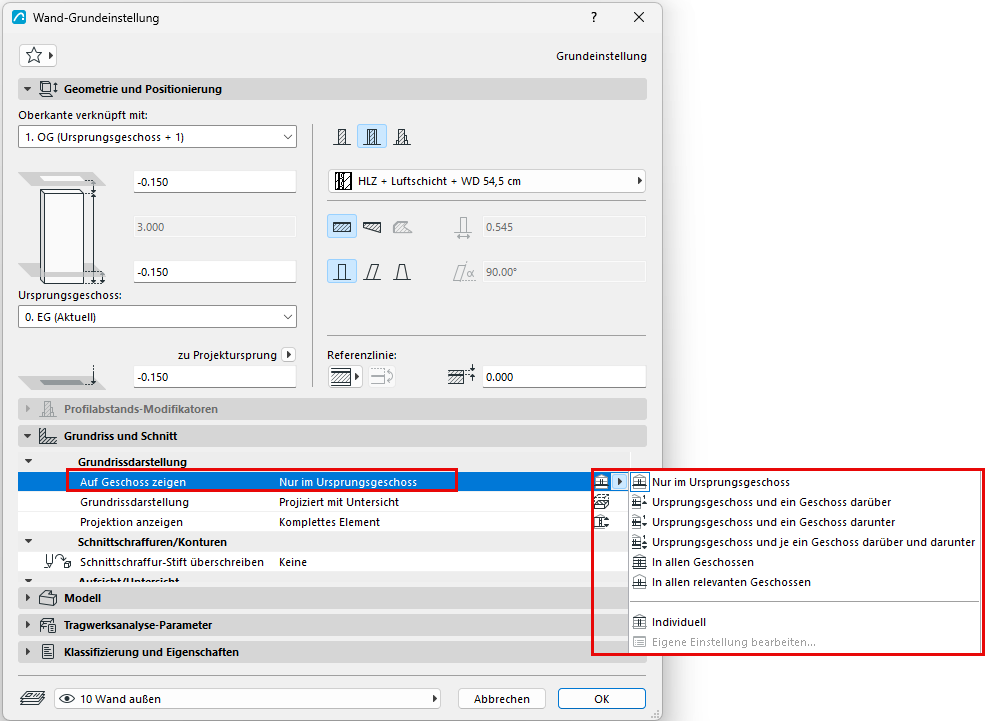Open the HLZ + Luftschicht composite selector
The width and height of the screenshot is (985, 721).
[487, 182]
